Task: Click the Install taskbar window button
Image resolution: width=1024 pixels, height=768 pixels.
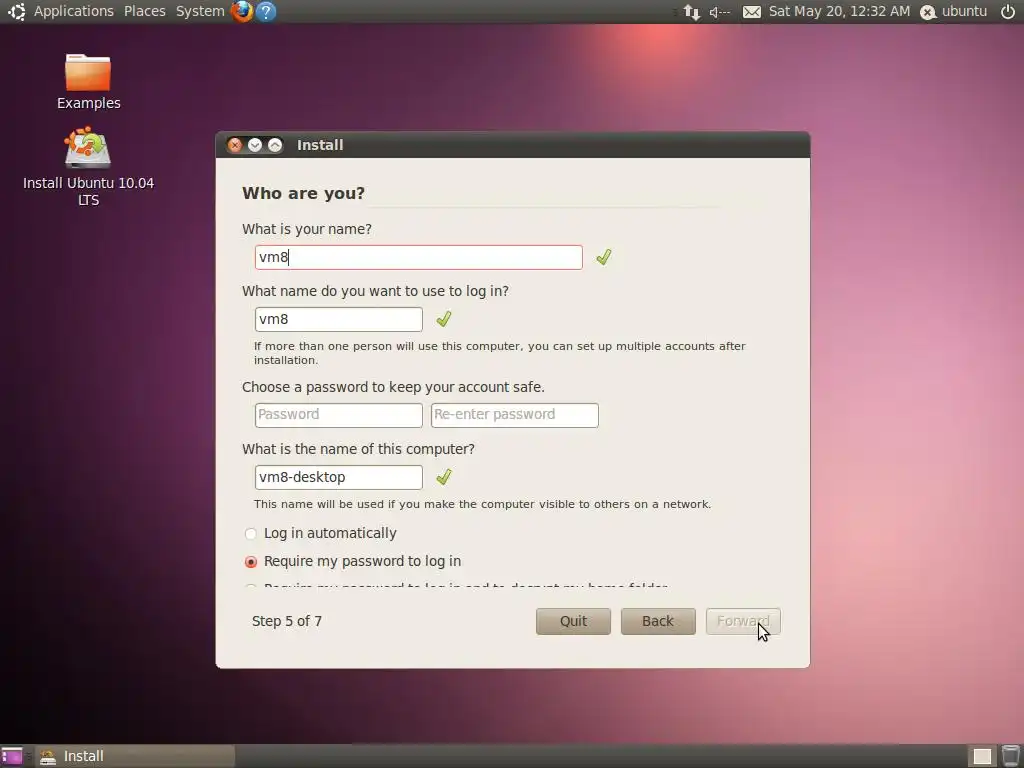Action: pos(135,756)
